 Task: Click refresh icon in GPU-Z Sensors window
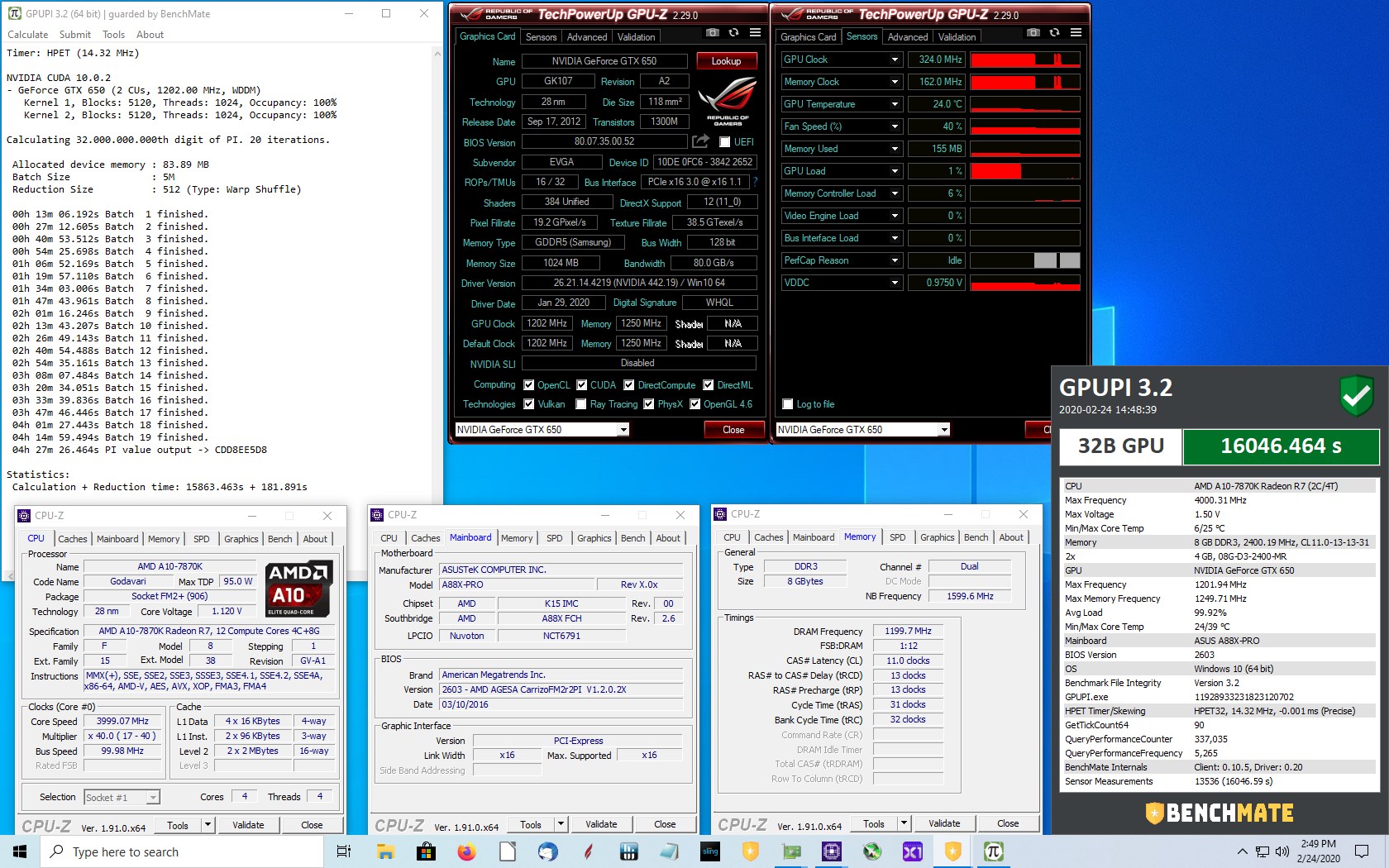[x=1054, y=33]
